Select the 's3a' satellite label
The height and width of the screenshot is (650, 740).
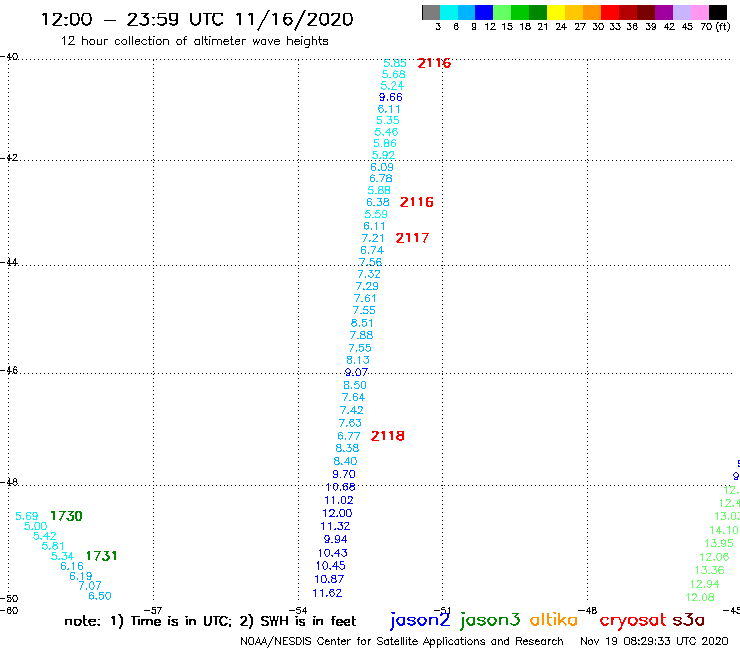(x=688, y=620)
